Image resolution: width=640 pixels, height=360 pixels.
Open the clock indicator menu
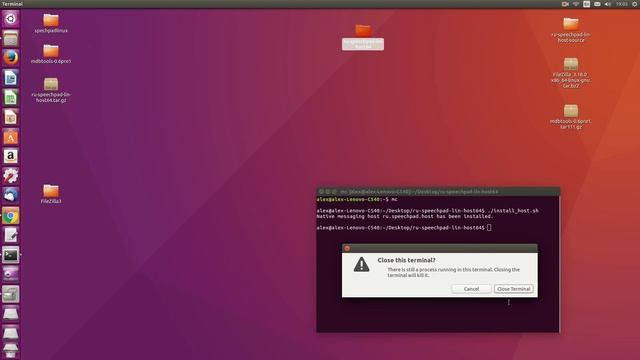pyautogui.click(x=622, y=4)
